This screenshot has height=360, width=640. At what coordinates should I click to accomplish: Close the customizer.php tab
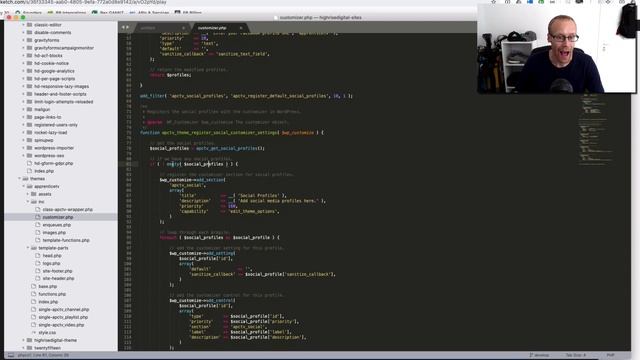point(241,28)
